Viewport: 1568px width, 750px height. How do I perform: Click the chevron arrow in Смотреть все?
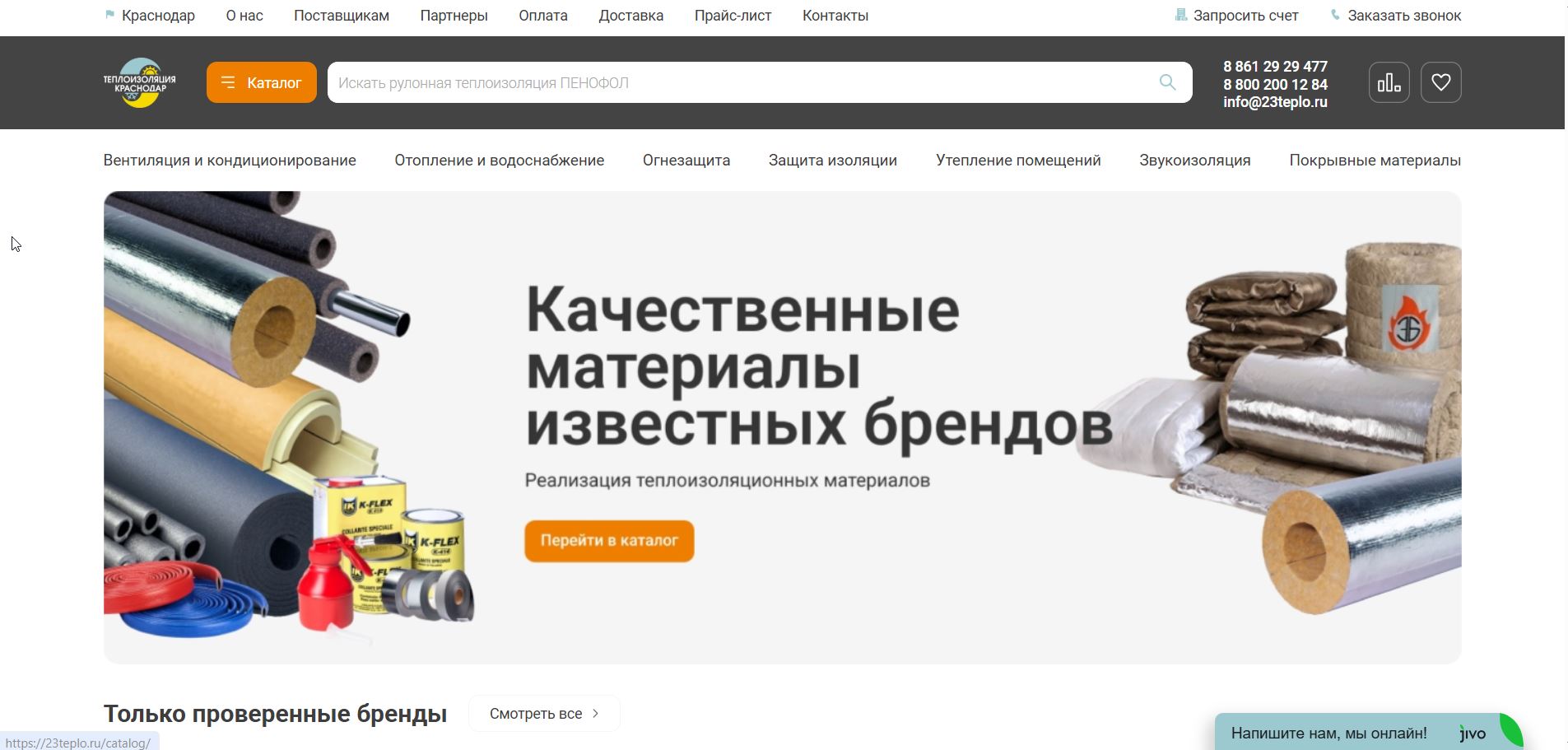pos(596,714)
